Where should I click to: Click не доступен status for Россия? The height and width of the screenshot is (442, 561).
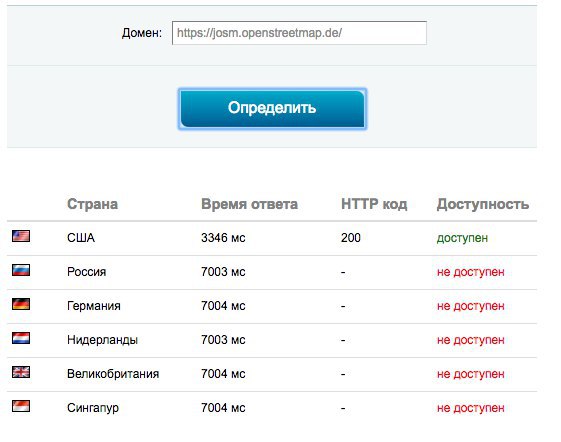pos(470,272)
